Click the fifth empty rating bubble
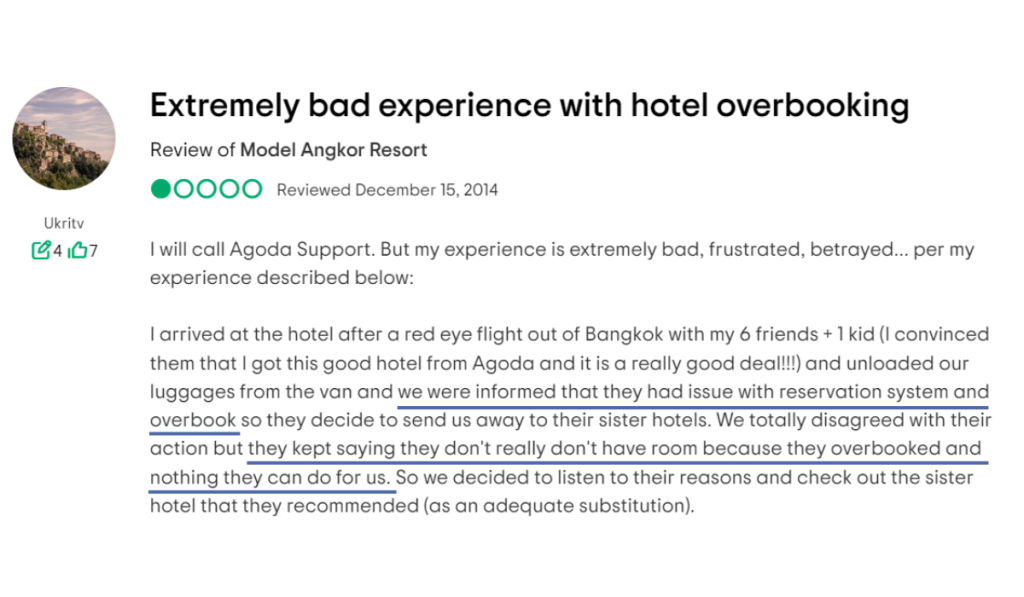Image resolution: width=1024 pixels, height=597 pixels. [252, 189]
